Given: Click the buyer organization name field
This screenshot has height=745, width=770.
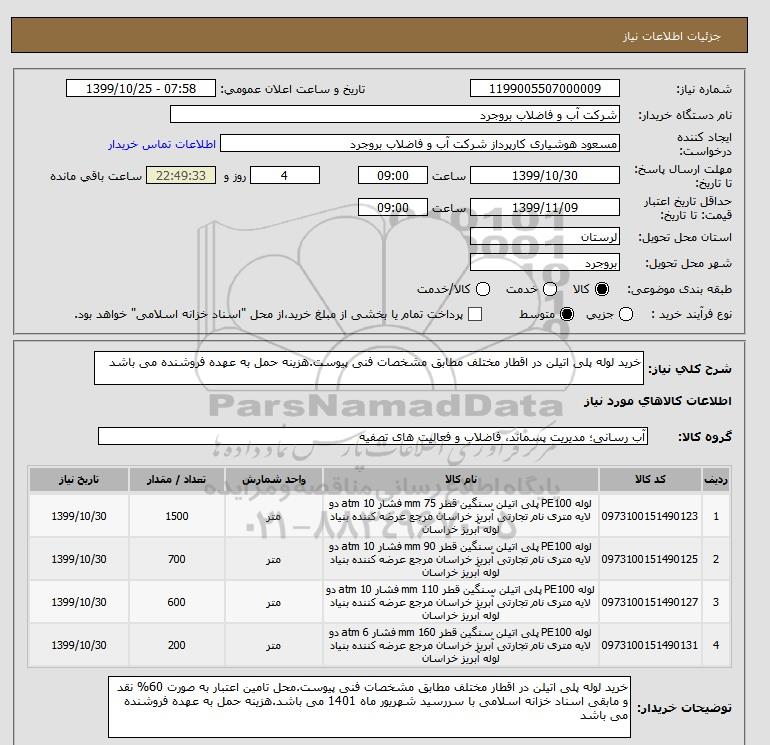Looking at the screenshot, I should [x=394, y=114].
